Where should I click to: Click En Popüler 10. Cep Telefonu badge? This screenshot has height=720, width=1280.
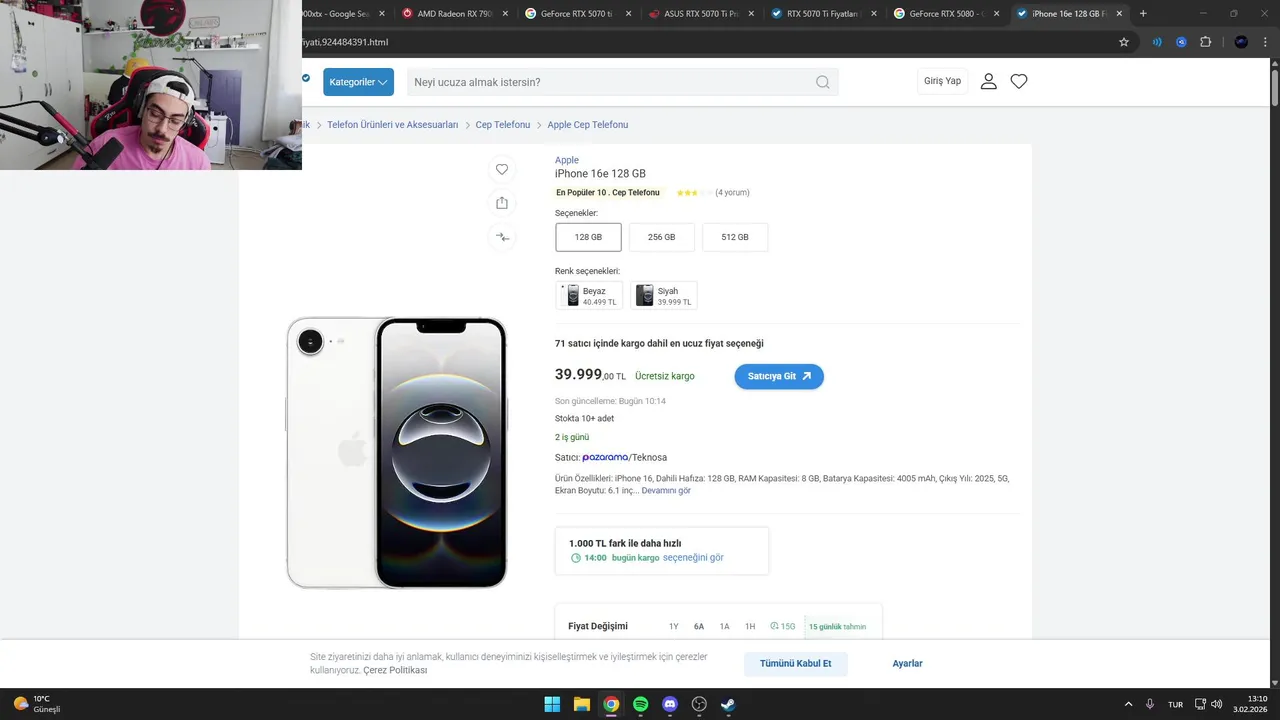[608, 193]
